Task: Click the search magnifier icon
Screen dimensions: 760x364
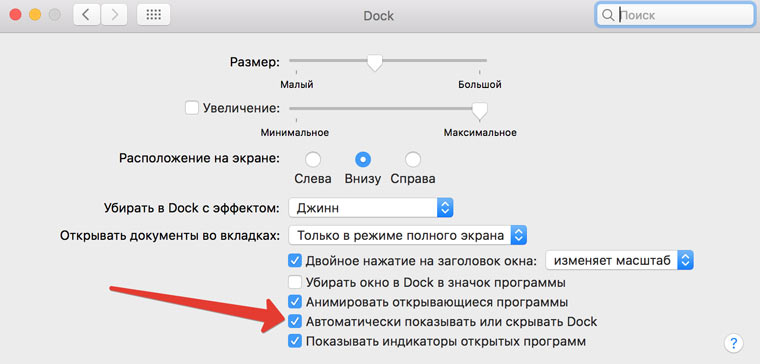Action: tap(607, 15)
